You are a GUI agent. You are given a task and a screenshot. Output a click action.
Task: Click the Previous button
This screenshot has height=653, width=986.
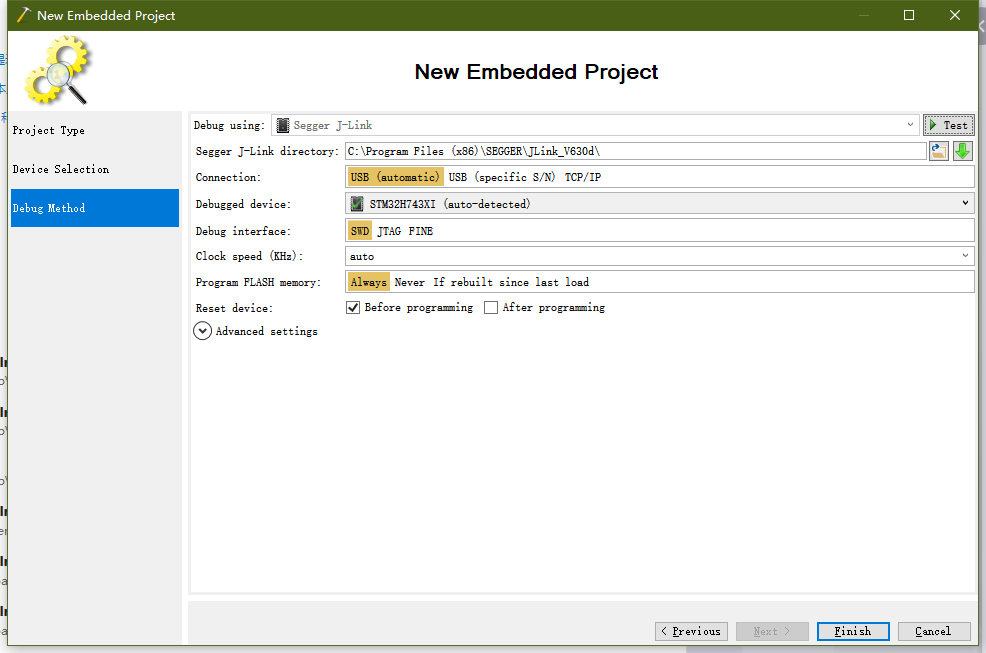(691, 631)
